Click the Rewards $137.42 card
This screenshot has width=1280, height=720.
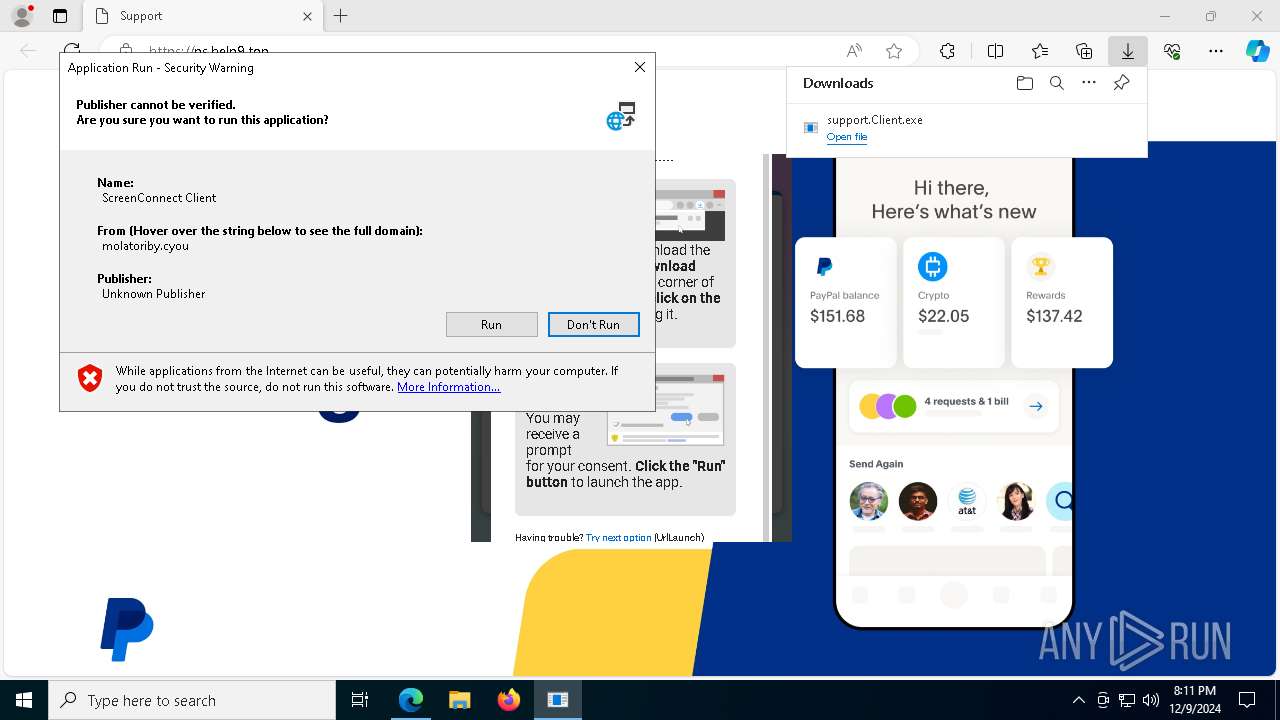[1062, 301]
